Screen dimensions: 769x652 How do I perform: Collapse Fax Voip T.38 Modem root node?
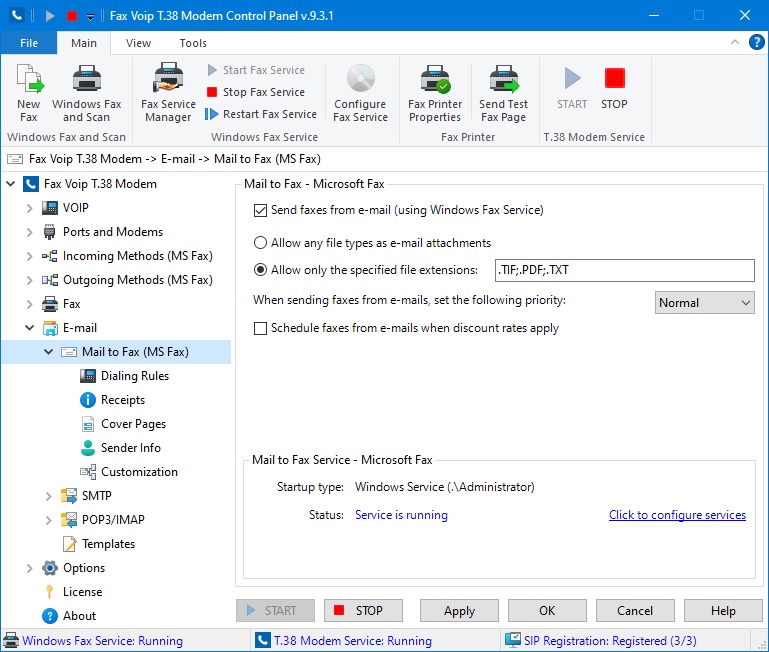point(11,184)
